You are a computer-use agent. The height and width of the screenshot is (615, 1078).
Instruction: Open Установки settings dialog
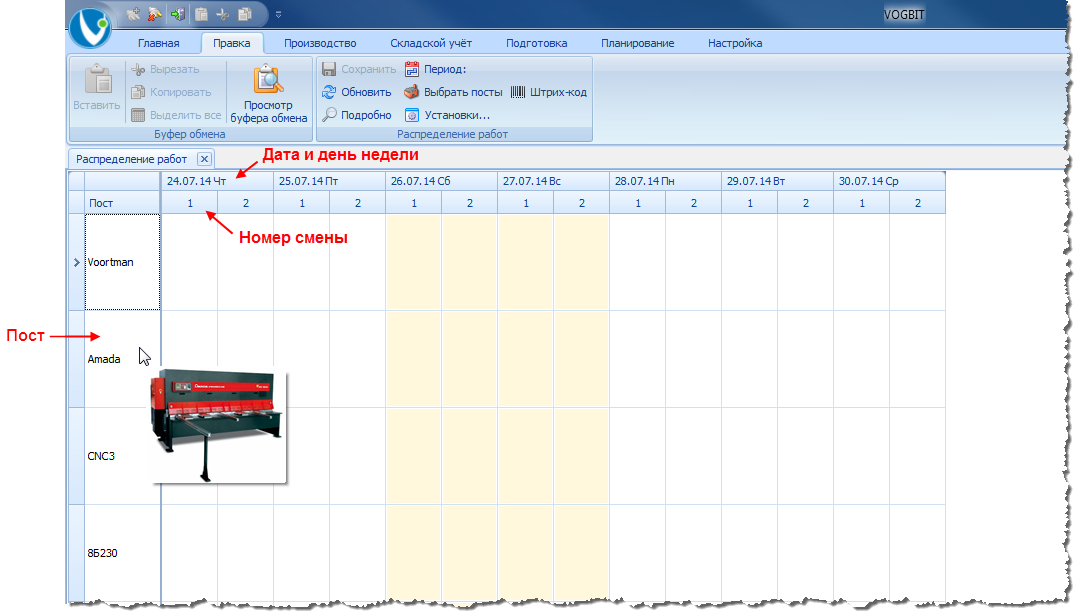[x=447, y=115]
